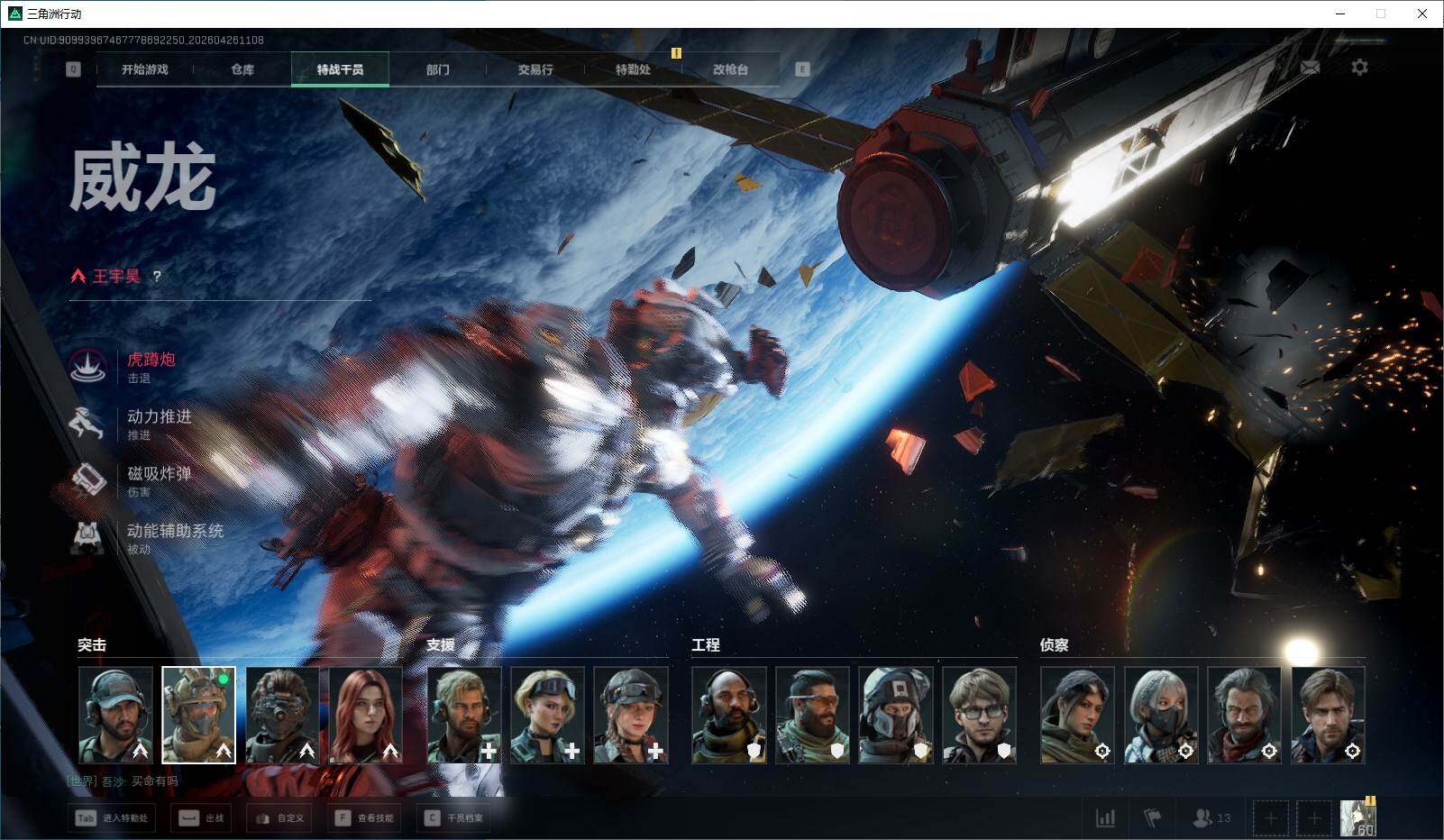Open the player avatar with level 60
The width and height of the screenshot is (1444, 840).
(1358, 817)
